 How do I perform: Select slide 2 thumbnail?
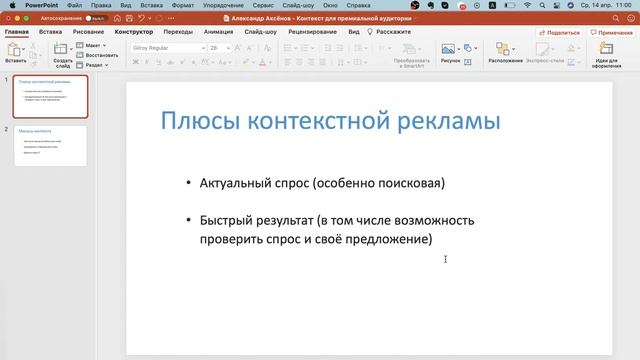(x=50, y=146)
